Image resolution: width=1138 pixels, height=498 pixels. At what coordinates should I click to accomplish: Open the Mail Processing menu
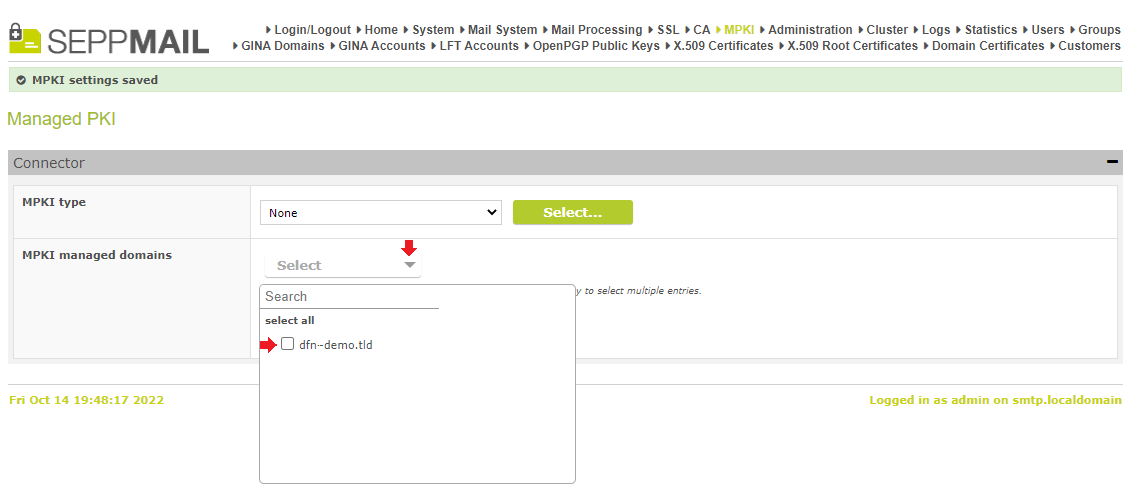tap(597, 30)
